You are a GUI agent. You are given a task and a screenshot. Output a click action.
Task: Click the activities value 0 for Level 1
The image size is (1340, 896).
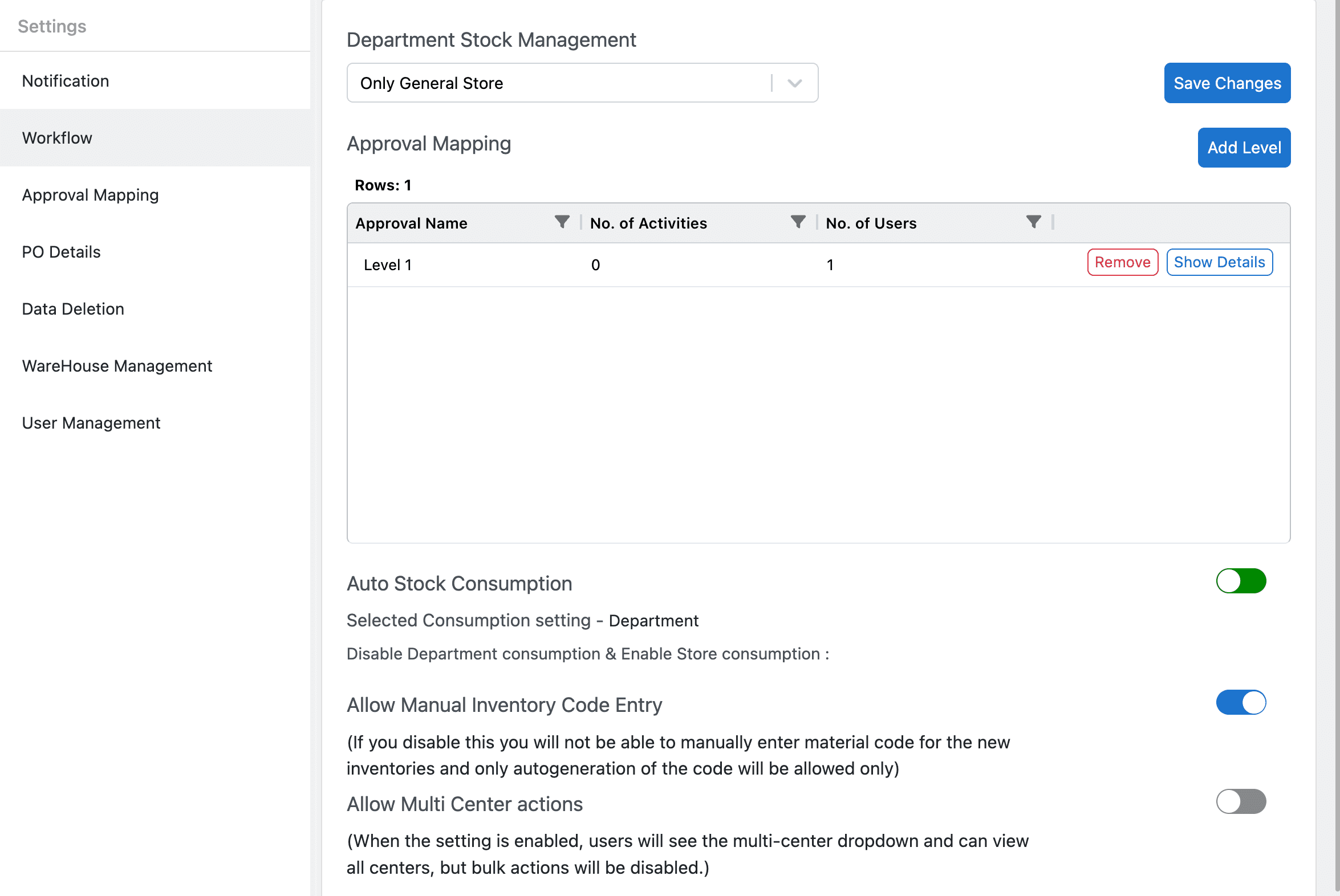(x=595, y=265)
